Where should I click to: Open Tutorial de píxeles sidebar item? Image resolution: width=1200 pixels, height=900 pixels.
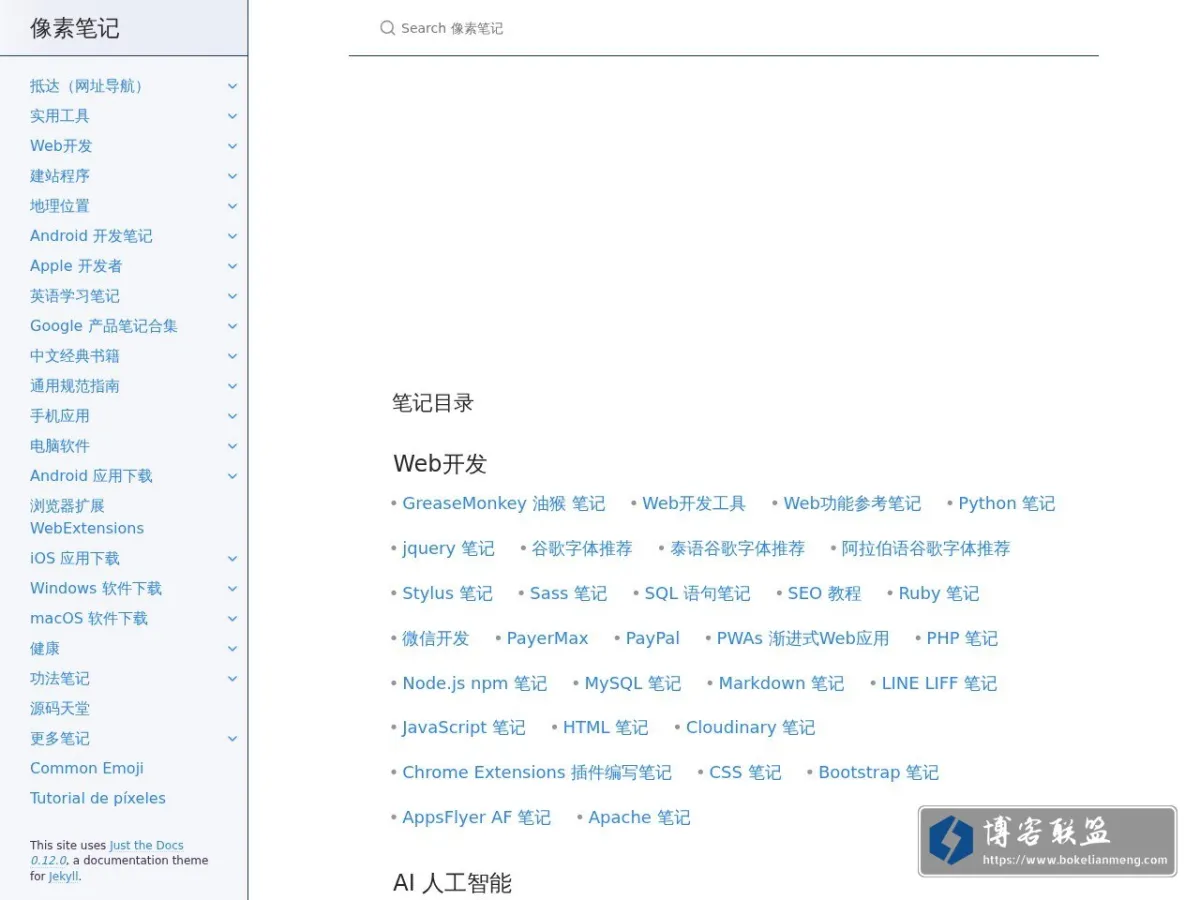(98, 798)
